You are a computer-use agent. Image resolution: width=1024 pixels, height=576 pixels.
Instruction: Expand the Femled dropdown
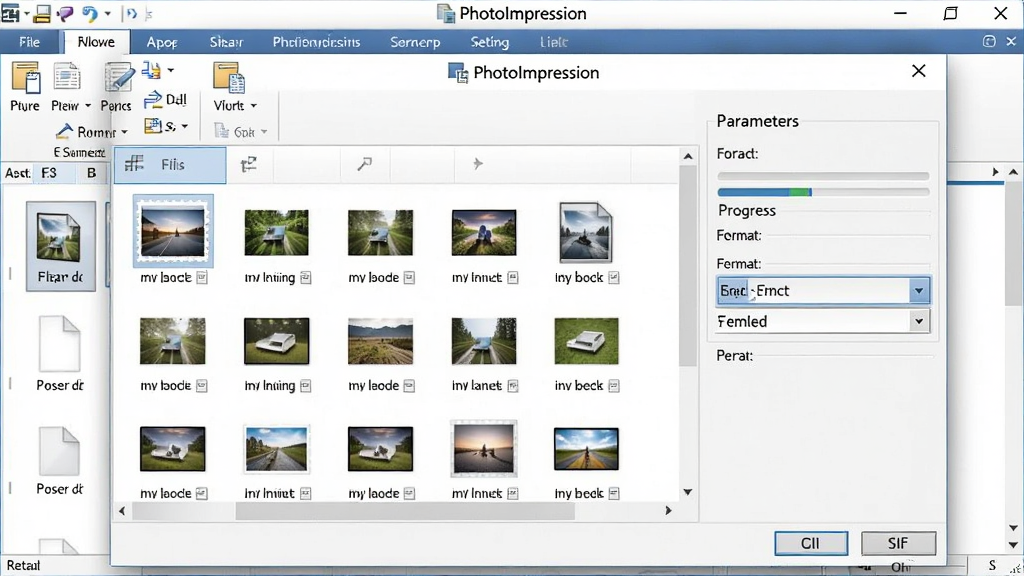919,321
